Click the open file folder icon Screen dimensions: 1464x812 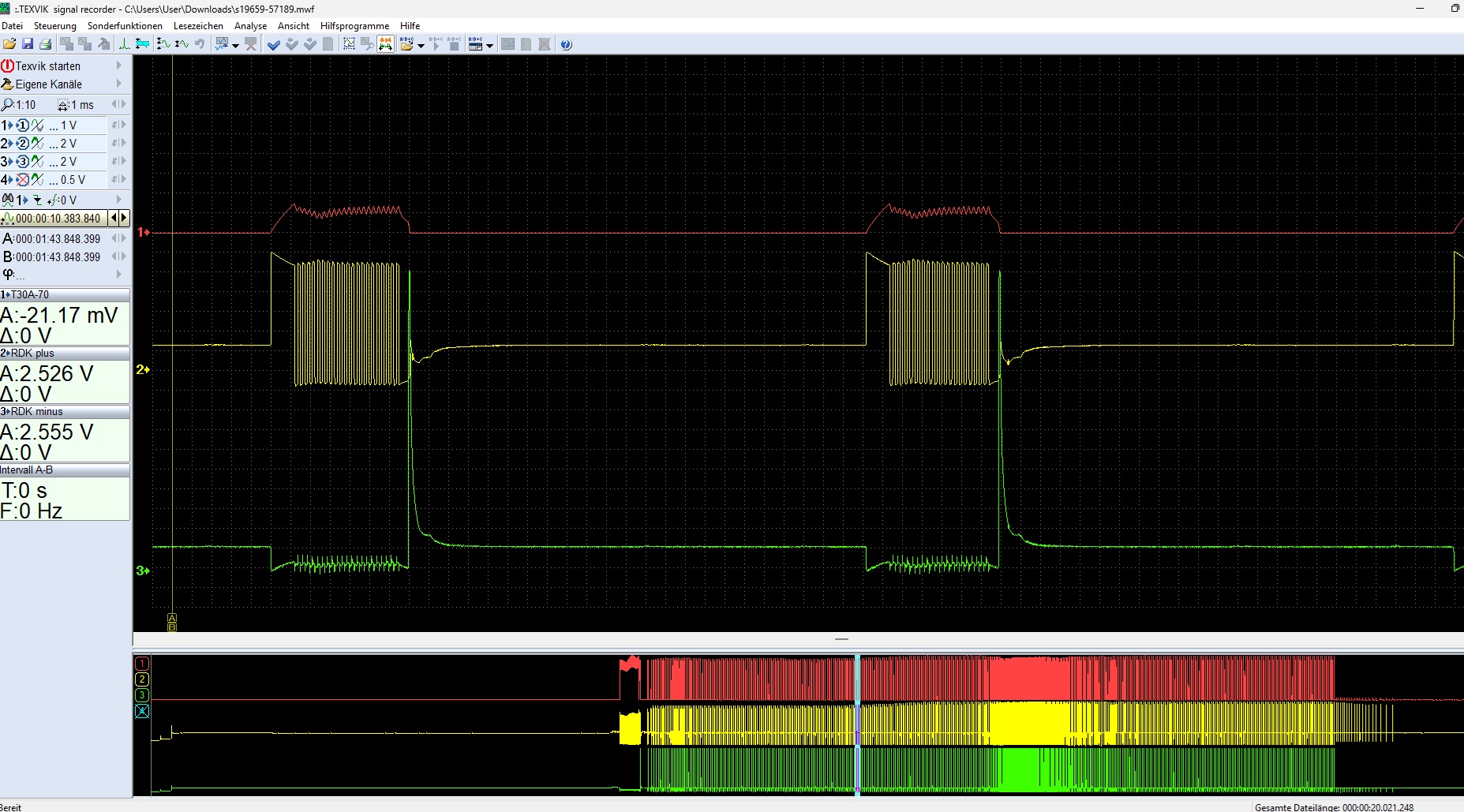click(x=9, y=44)
